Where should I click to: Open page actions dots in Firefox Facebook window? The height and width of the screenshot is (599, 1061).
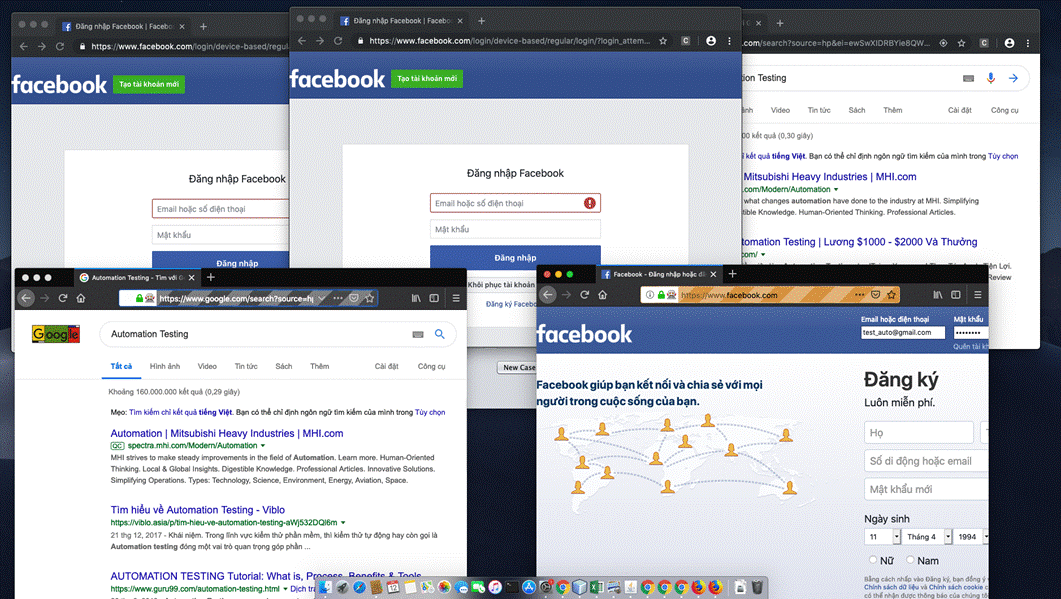(859, 294)
